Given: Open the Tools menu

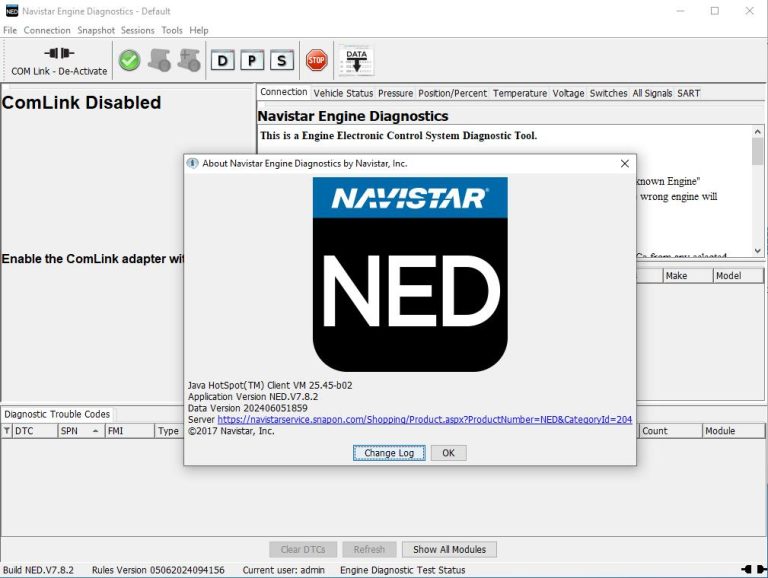Looking at the screenshot, I should coord(172,30).
